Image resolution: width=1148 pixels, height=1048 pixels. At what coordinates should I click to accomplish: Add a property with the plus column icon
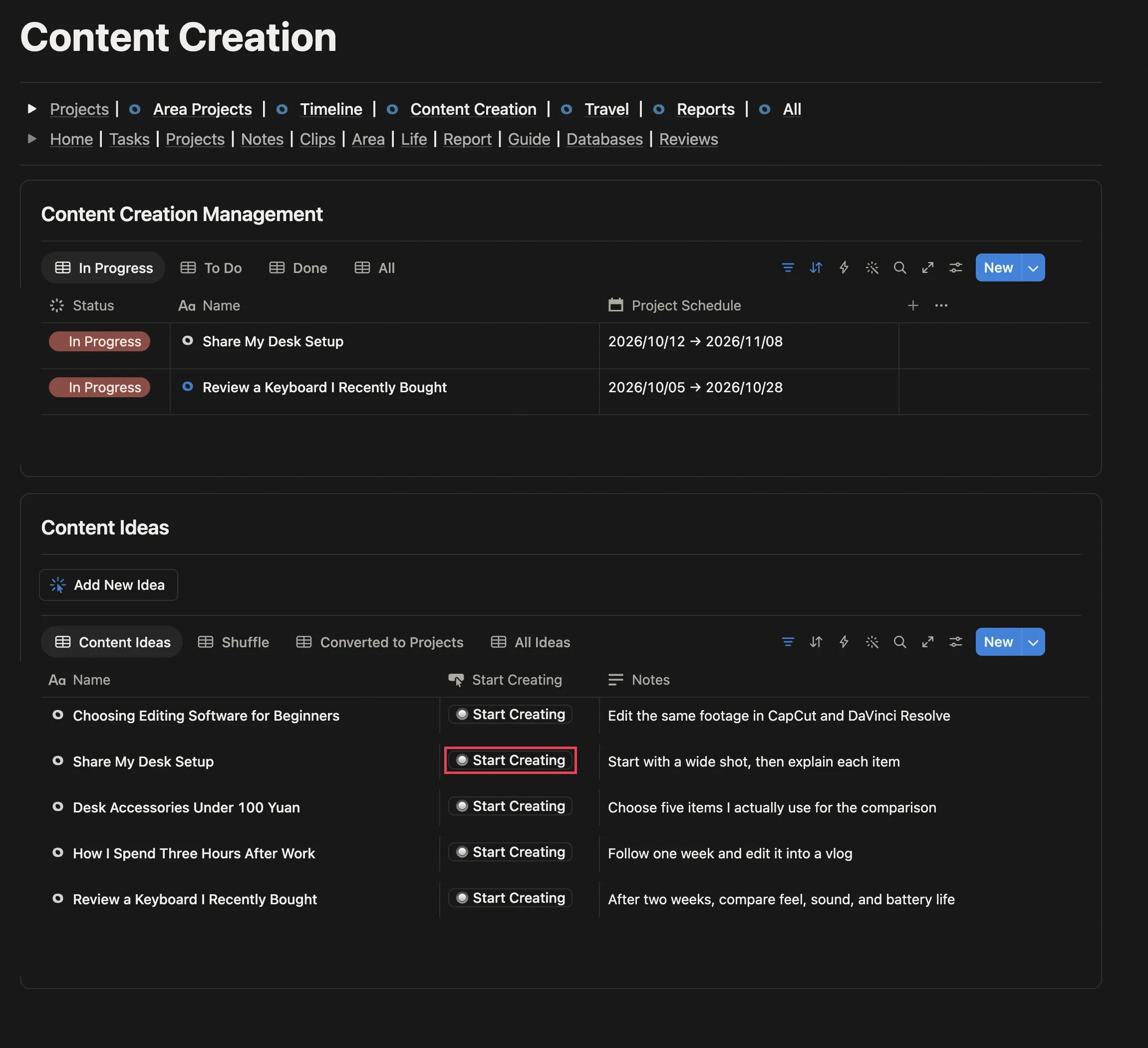(x=912, y=306)
